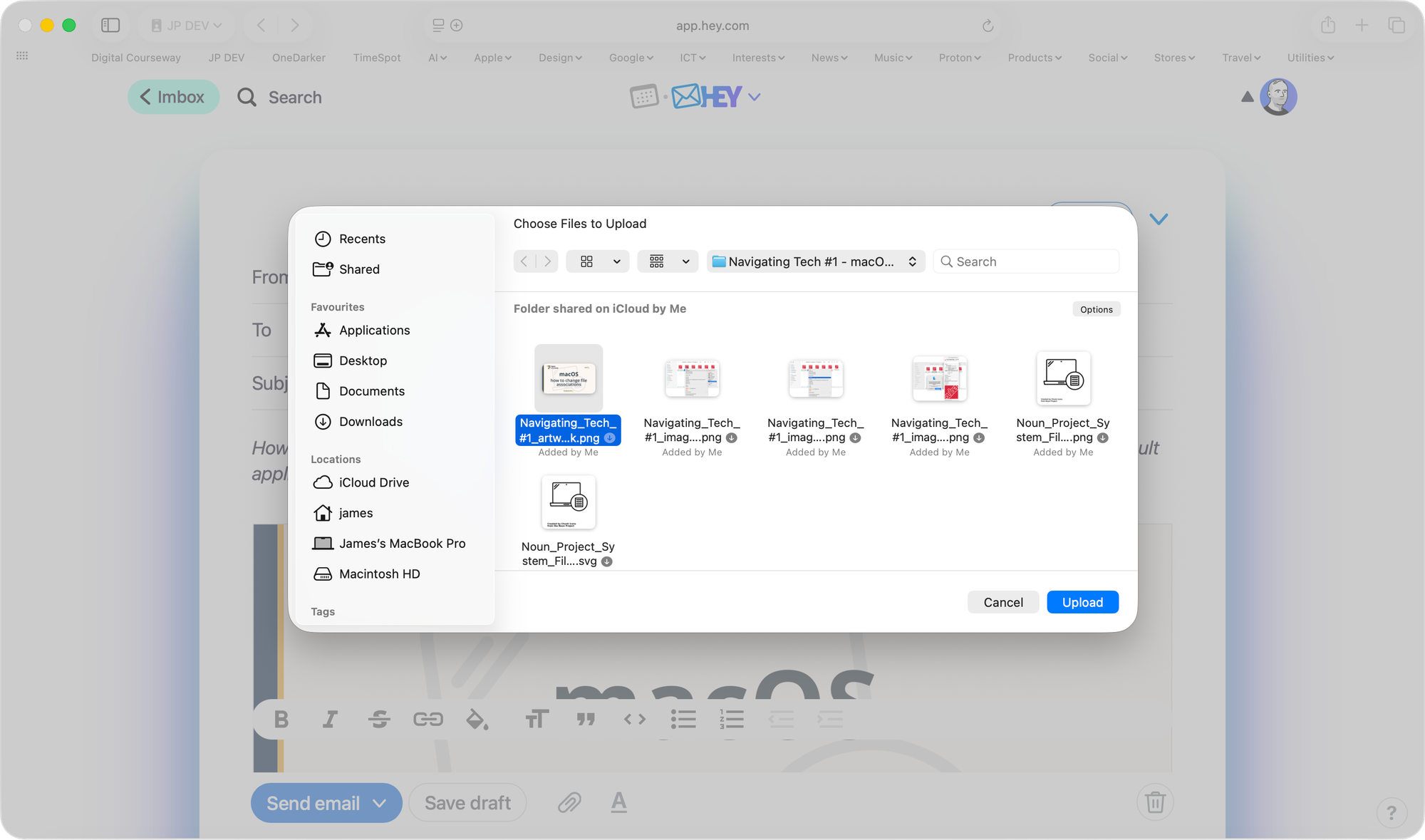Insert code formatting
1425x840 pixels.
click(x=635, y=720)
